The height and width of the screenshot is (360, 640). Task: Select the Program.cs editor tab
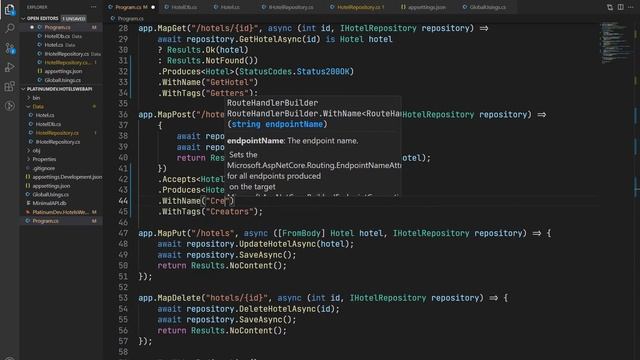point(131,7)
